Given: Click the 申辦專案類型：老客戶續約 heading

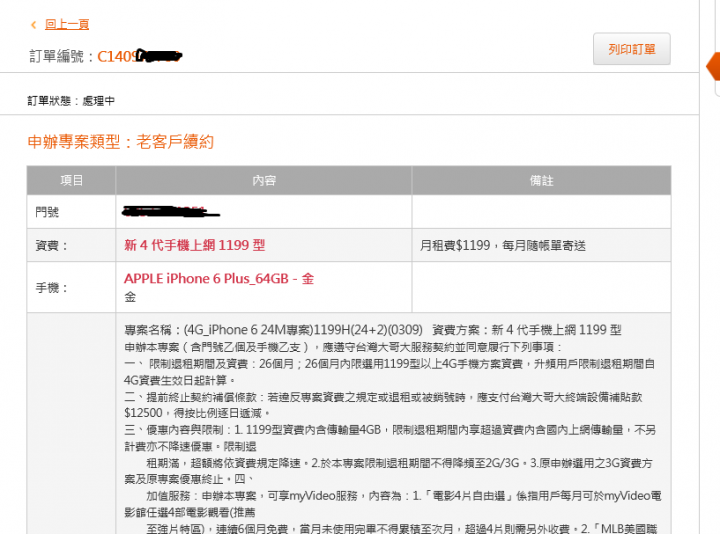Looking at the screenshot, I should (121, 141).
